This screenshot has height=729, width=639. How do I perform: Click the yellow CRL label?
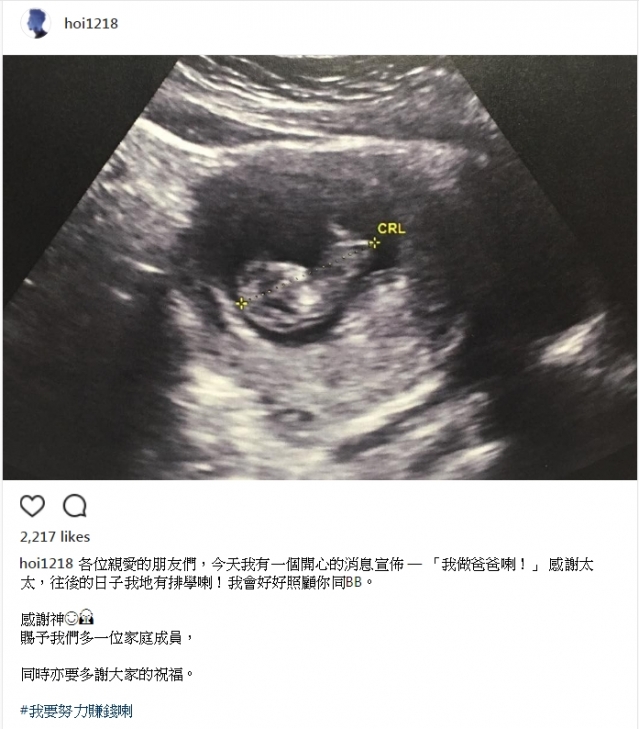click(391, 229)
